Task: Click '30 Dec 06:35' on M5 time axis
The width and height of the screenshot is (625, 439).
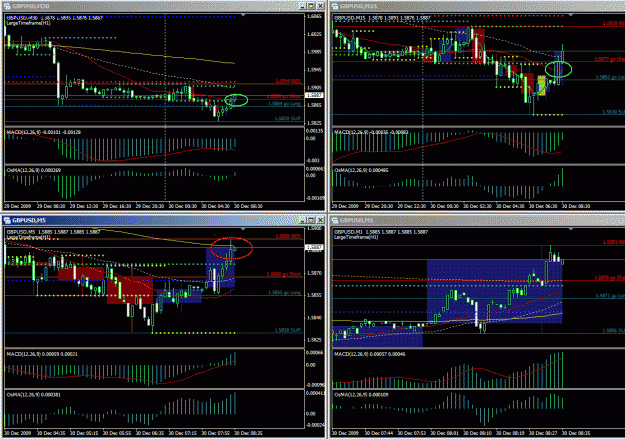Action: pyautogui.click(x=150, y=433)
